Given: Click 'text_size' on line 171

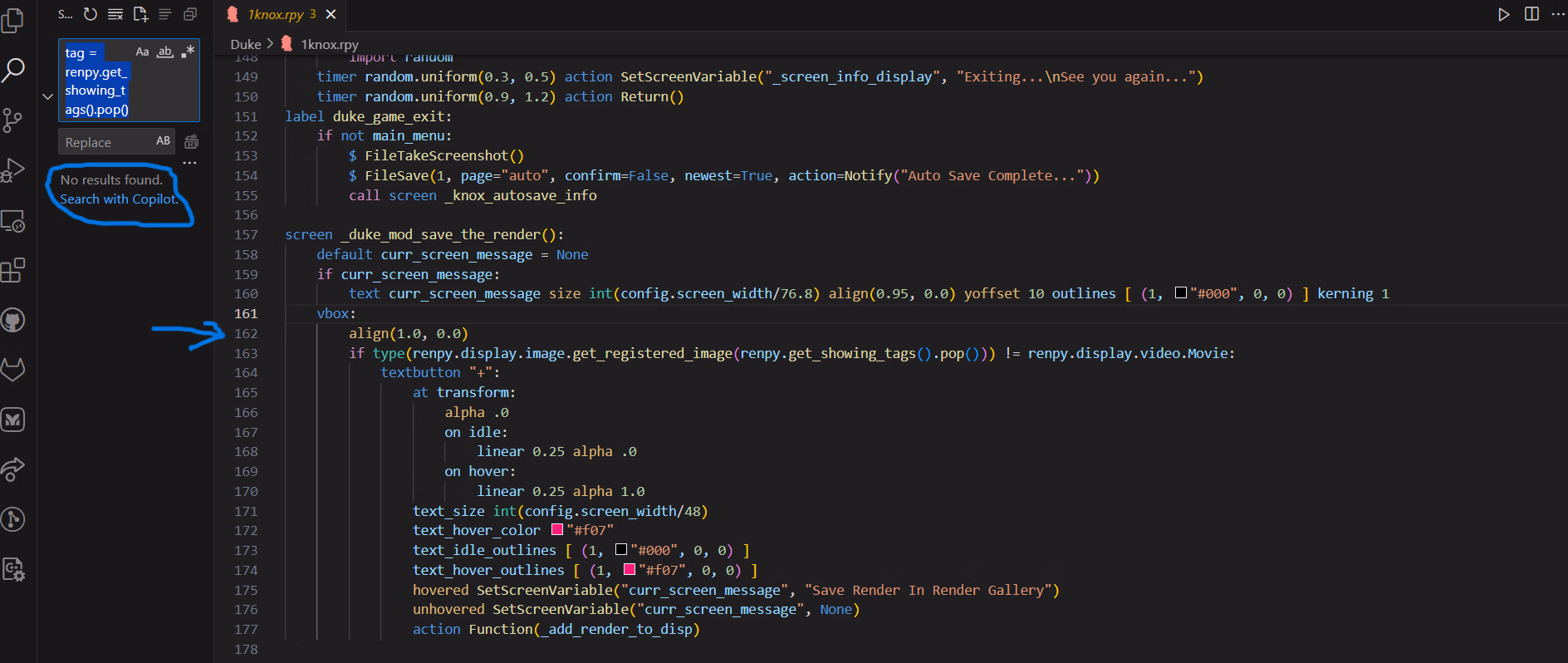Looking at the screenshot, I should coord(448,511).
